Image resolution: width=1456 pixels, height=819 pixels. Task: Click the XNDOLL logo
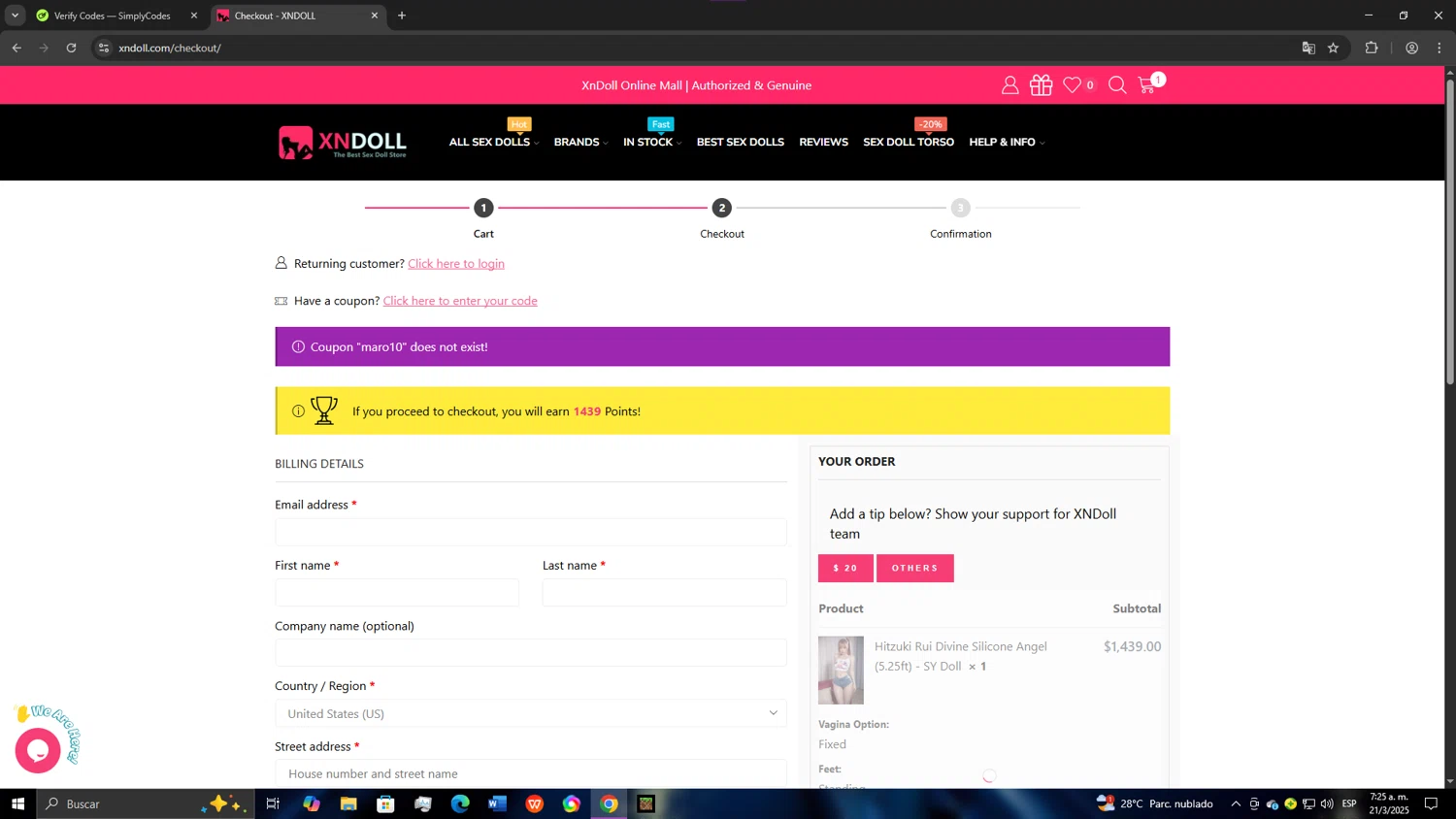point(343,143)
